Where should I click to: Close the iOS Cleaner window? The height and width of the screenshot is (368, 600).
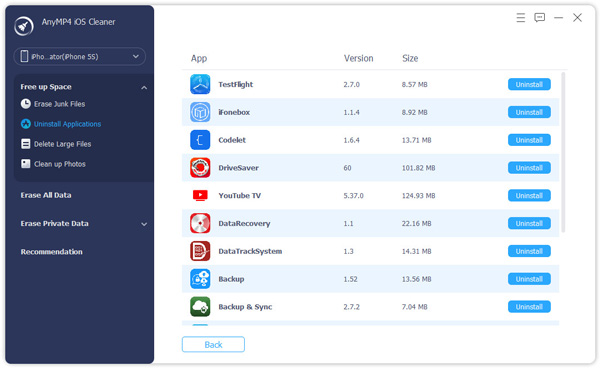(577, 18)
